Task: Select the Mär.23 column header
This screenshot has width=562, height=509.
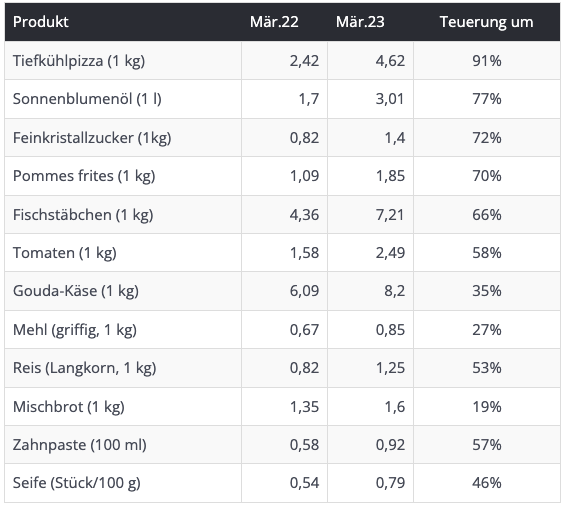Action: (x=360, y=22)
